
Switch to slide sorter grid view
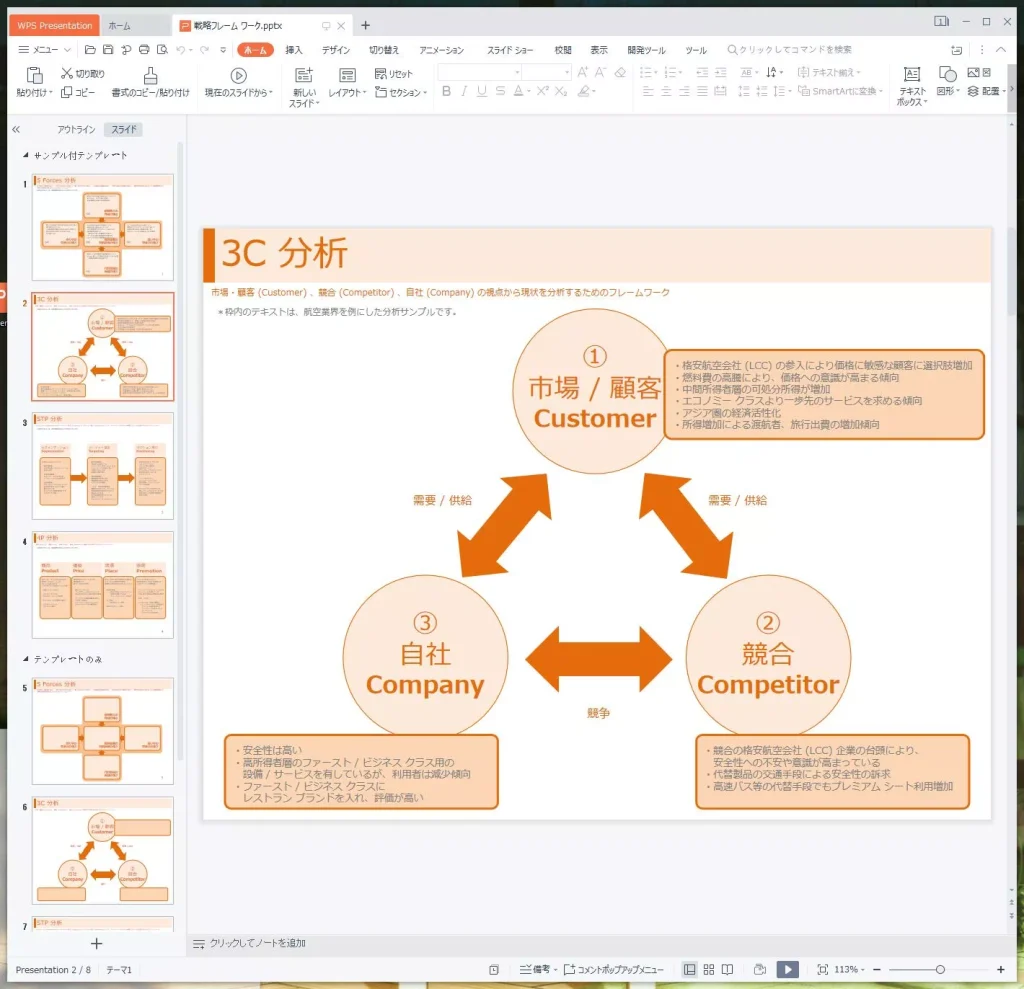[x=708, y=969]
